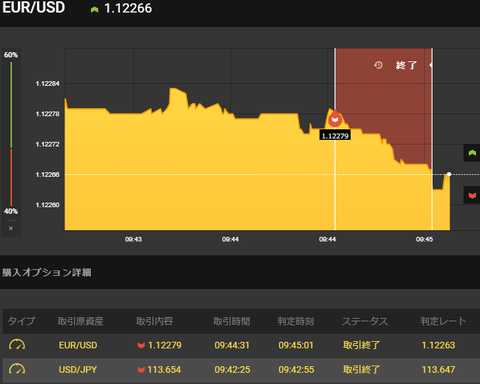Click the red trade entry marker on the chart
Image resolution: width=480 pixels, height=384 pixels.
pos(335,119)
